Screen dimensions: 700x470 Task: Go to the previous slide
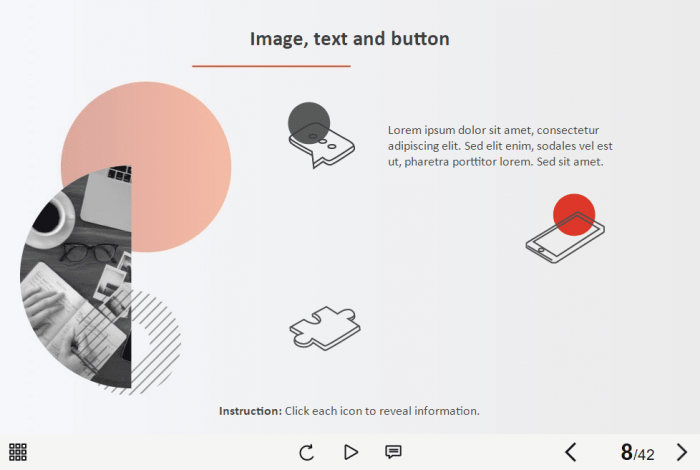click(x=571, y=452)
